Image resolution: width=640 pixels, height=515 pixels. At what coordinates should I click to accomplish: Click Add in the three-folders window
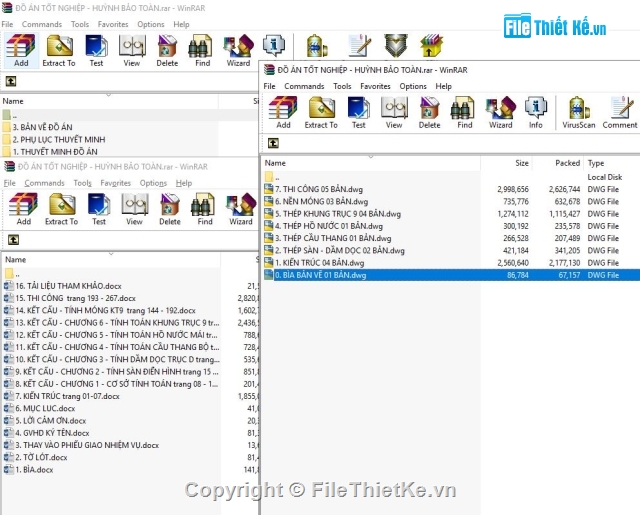[21, 51]
